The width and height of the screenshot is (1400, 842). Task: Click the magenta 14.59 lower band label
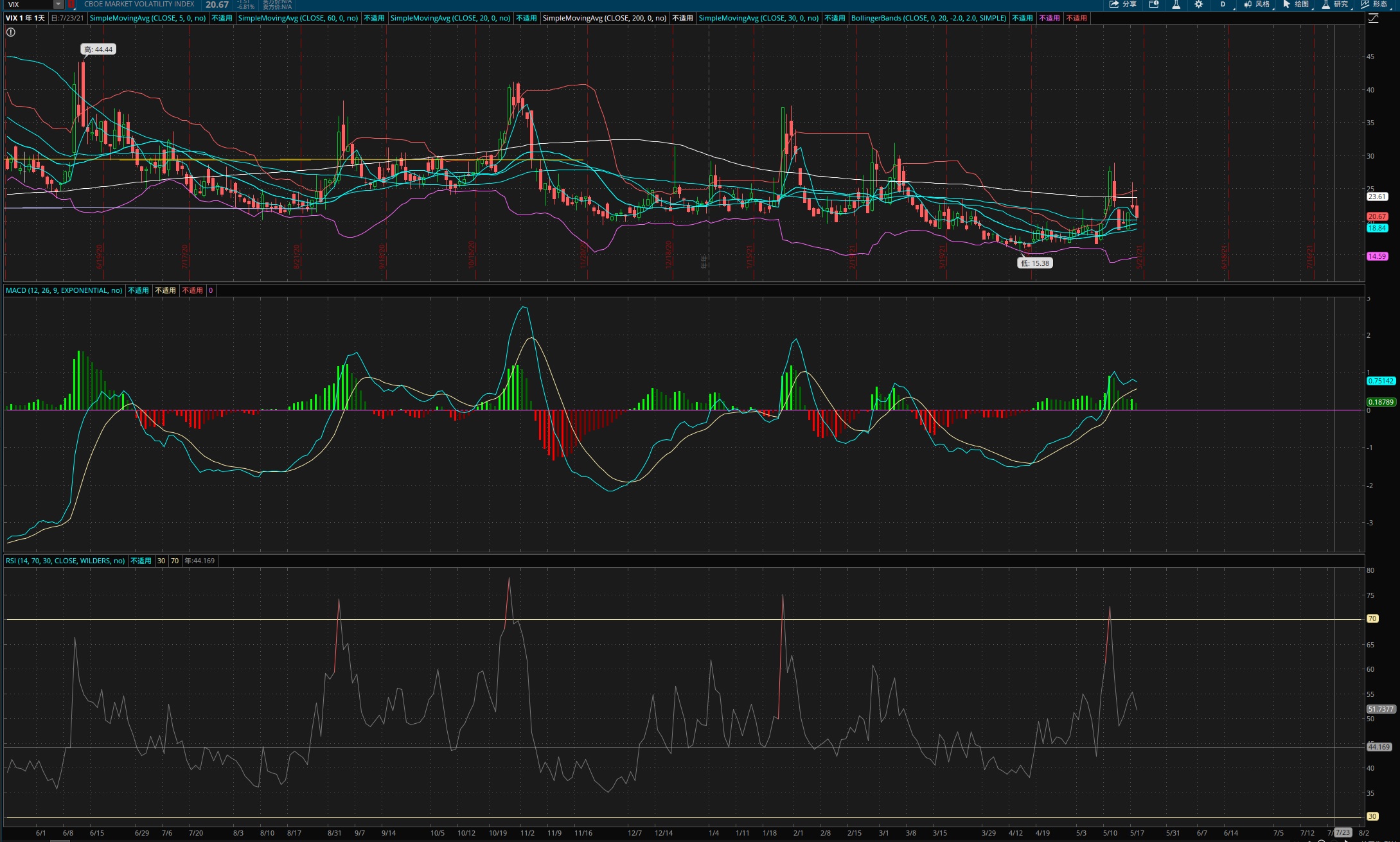[1377, 256]
